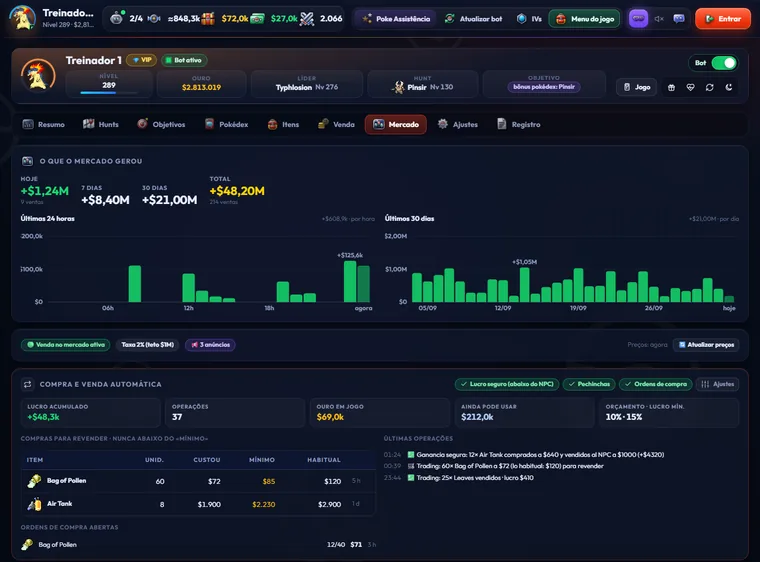760x562 pixels.
Task: Toggle the moon night-mode icon
Action: pos(728,87)
